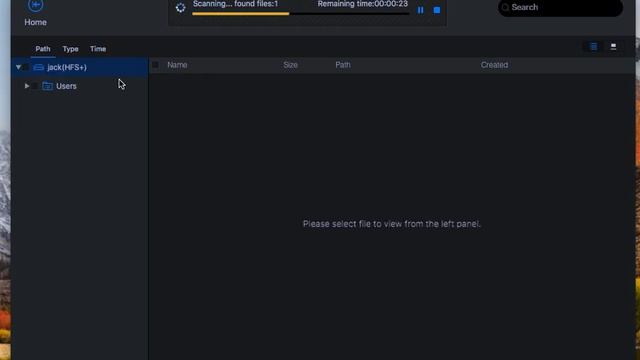Image resolution: width=640 pixels, height=360 pixels.
Task: Click the scan progress bar
Action: (300, 14)
